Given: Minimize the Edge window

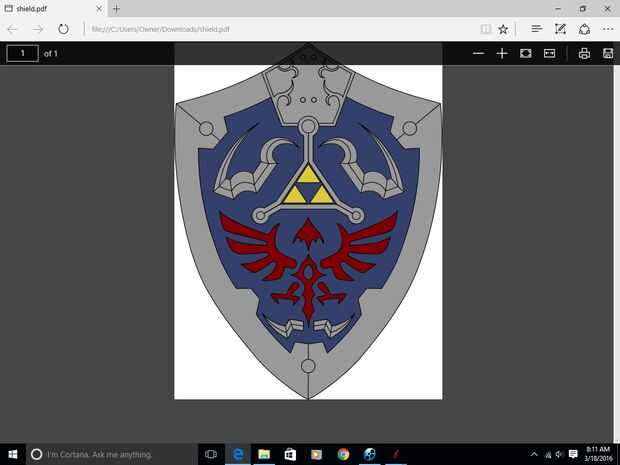Looking at the screenshot, I should pyautogui.click(x=558, y=8).
